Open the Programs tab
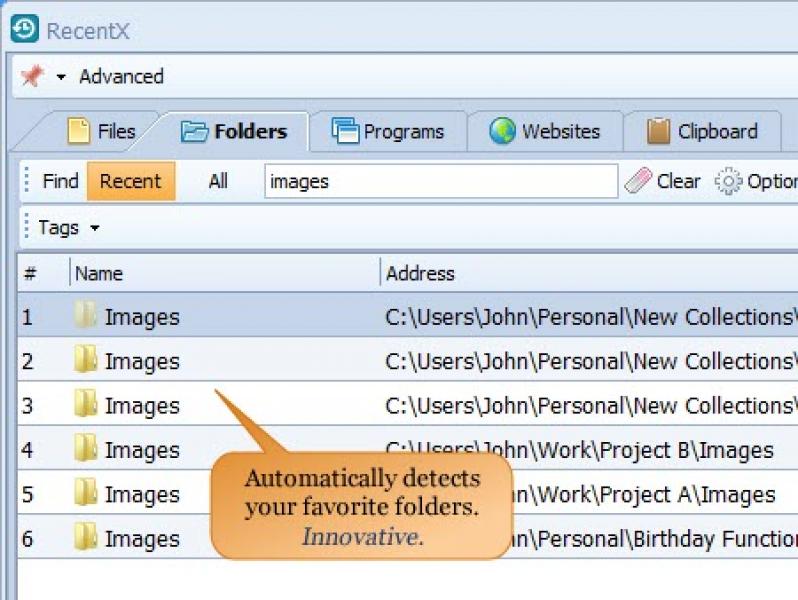The height and width of the screenshot is (600, 798). pos(388,131)
